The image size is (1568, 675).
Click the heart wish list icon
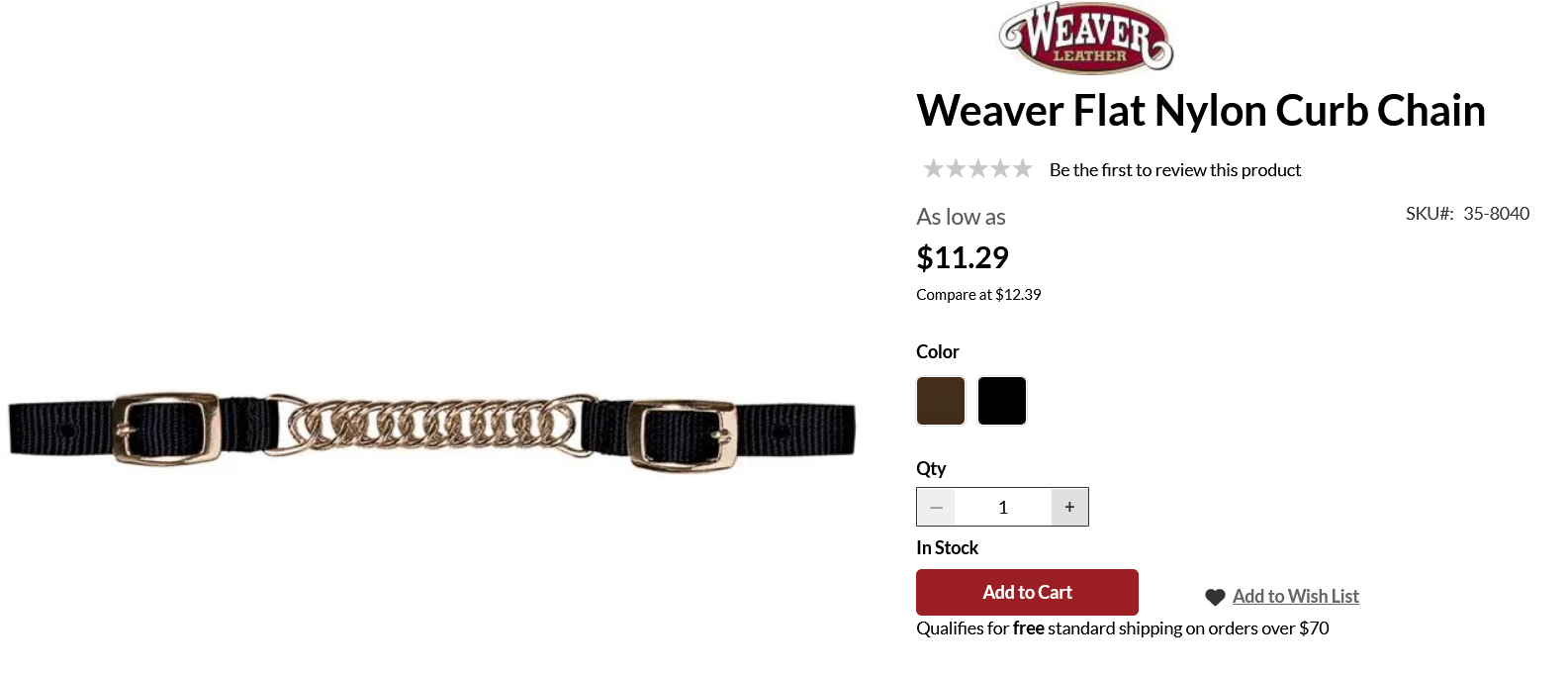1215,597
